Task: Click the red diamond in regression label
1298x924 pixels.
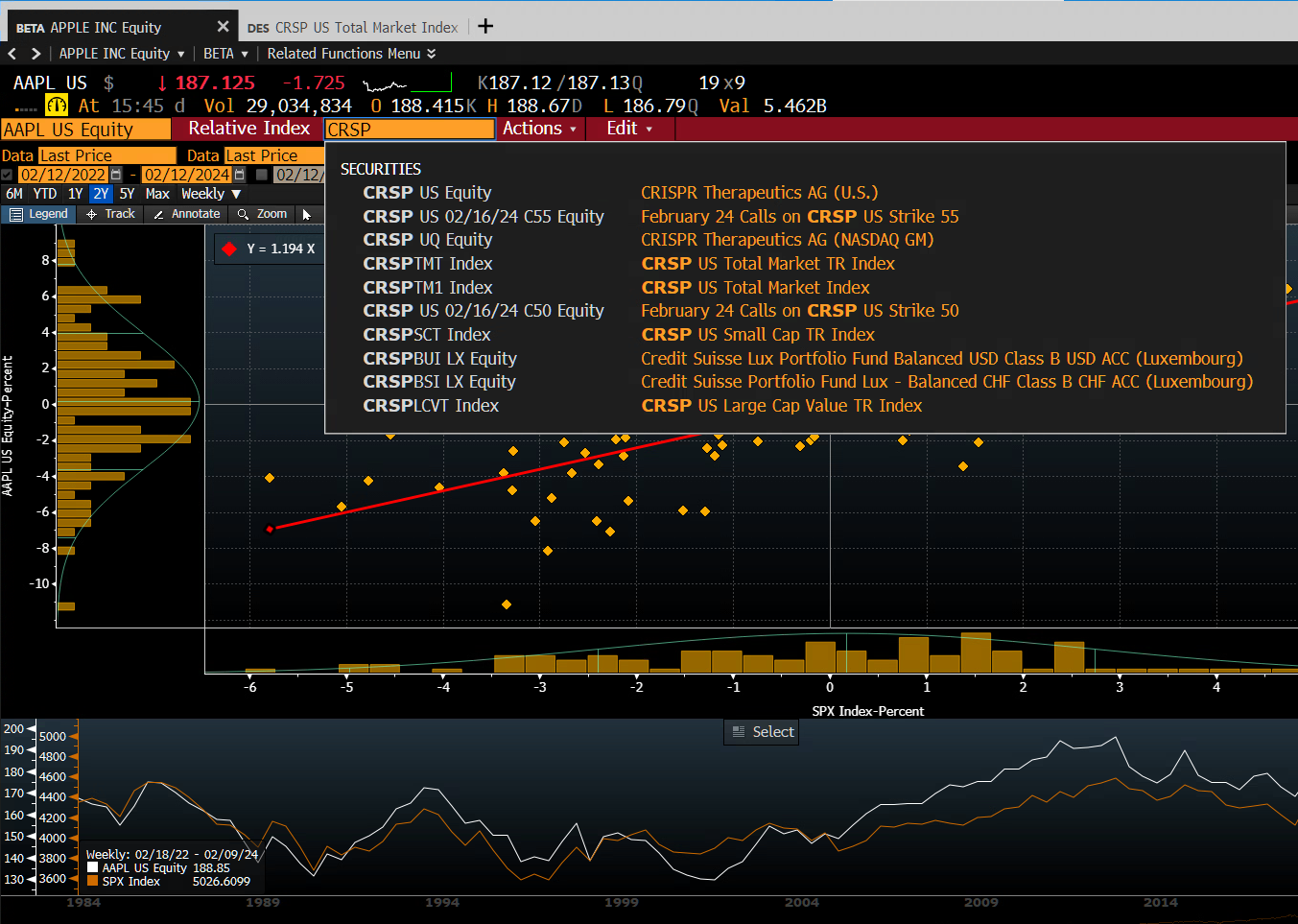Action: pos(229,249)
